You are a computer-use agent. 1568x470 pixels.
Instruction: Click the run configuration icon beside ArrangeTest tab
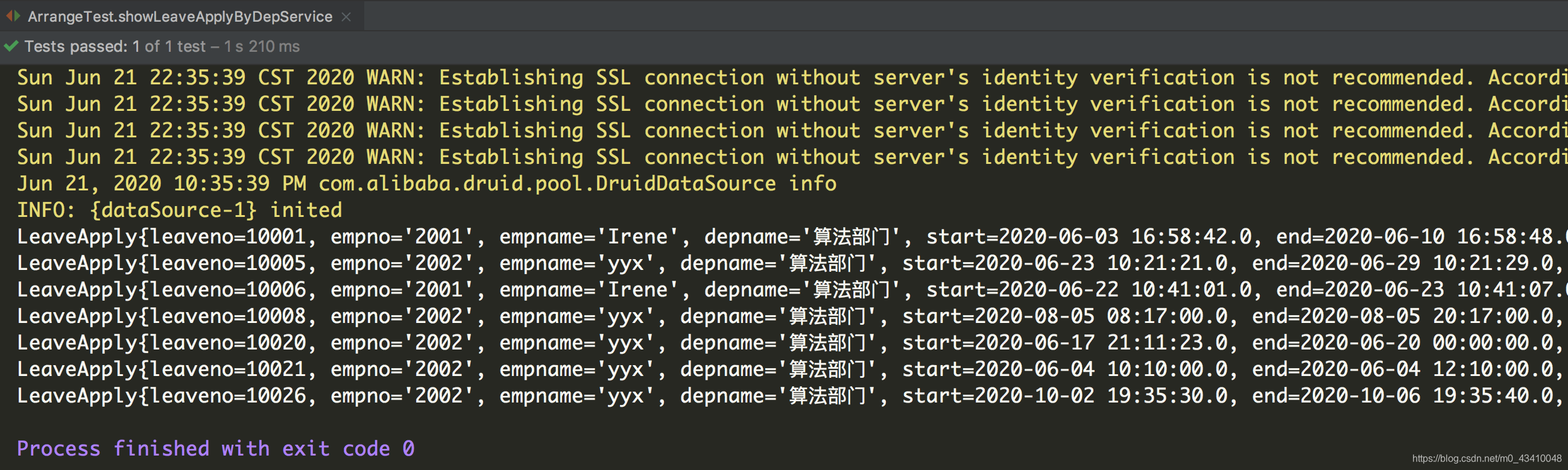tap(13, 16)
